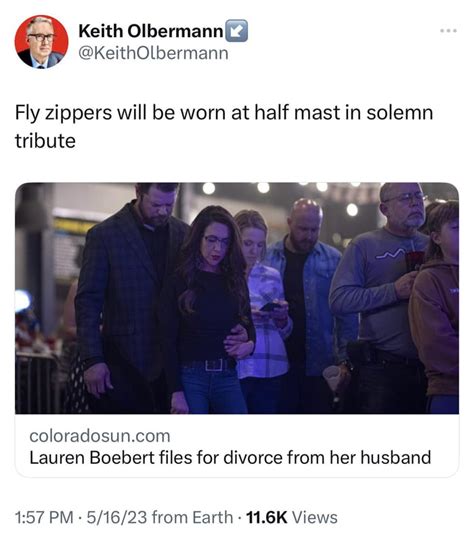
Task: Open the 11.6K view count
Action: coord(266,518)
